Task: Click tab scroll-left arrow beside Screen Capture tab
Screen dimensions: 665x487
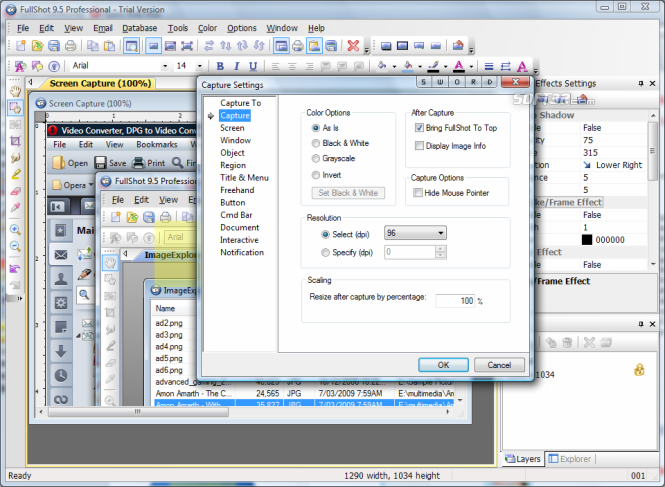Action: (x=31, y=82)
